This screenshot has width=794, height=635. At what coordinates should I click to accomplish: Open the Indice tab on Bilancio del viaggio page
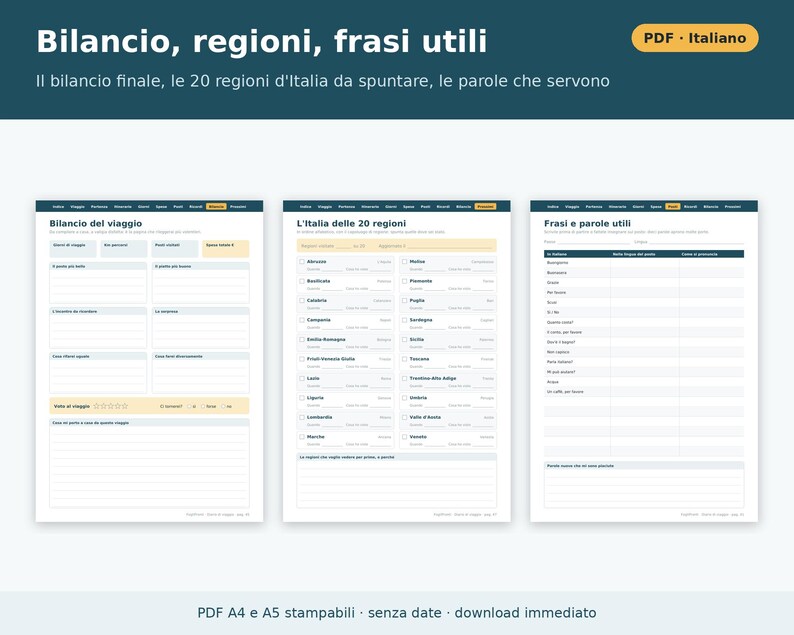(58, 207)
